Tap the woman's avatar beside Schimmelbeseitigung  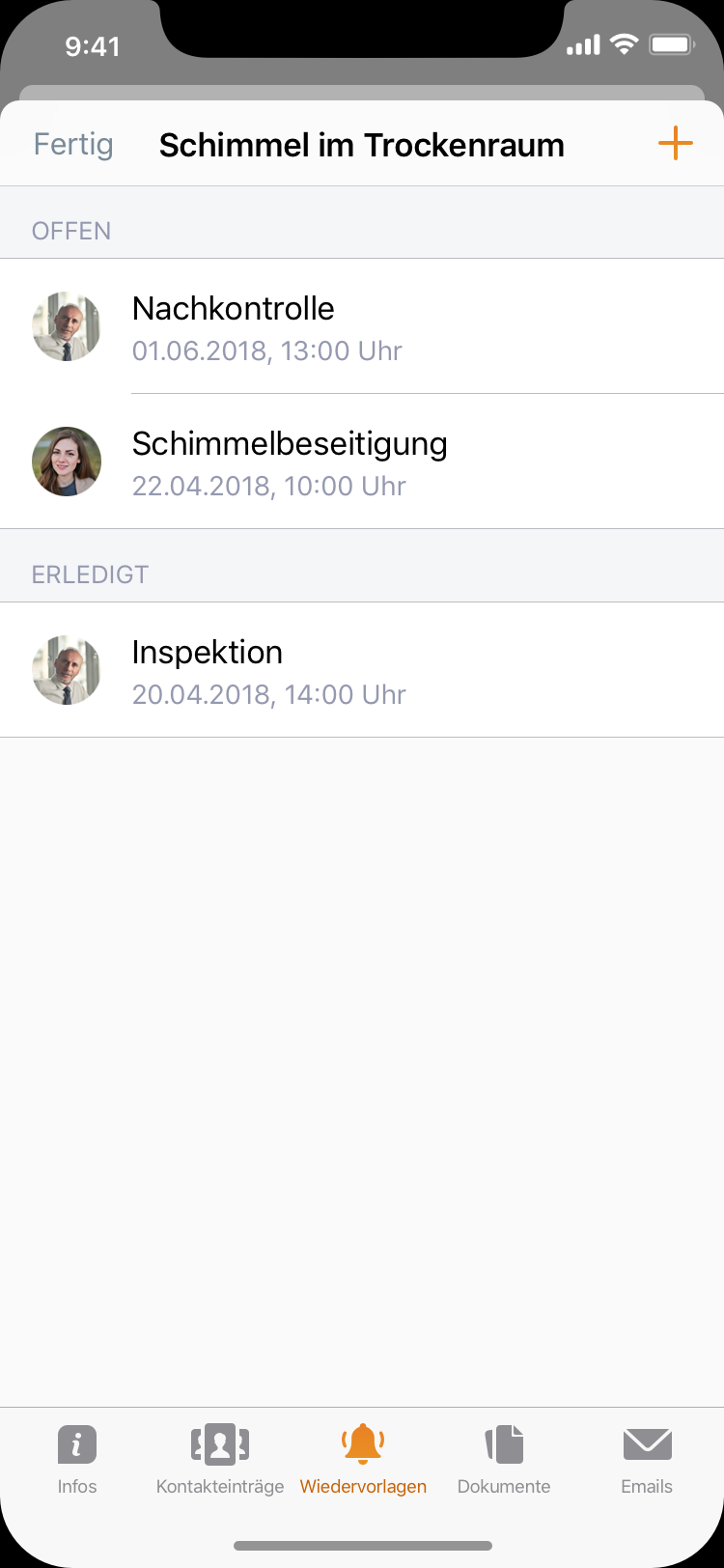(x=67, y=462)
